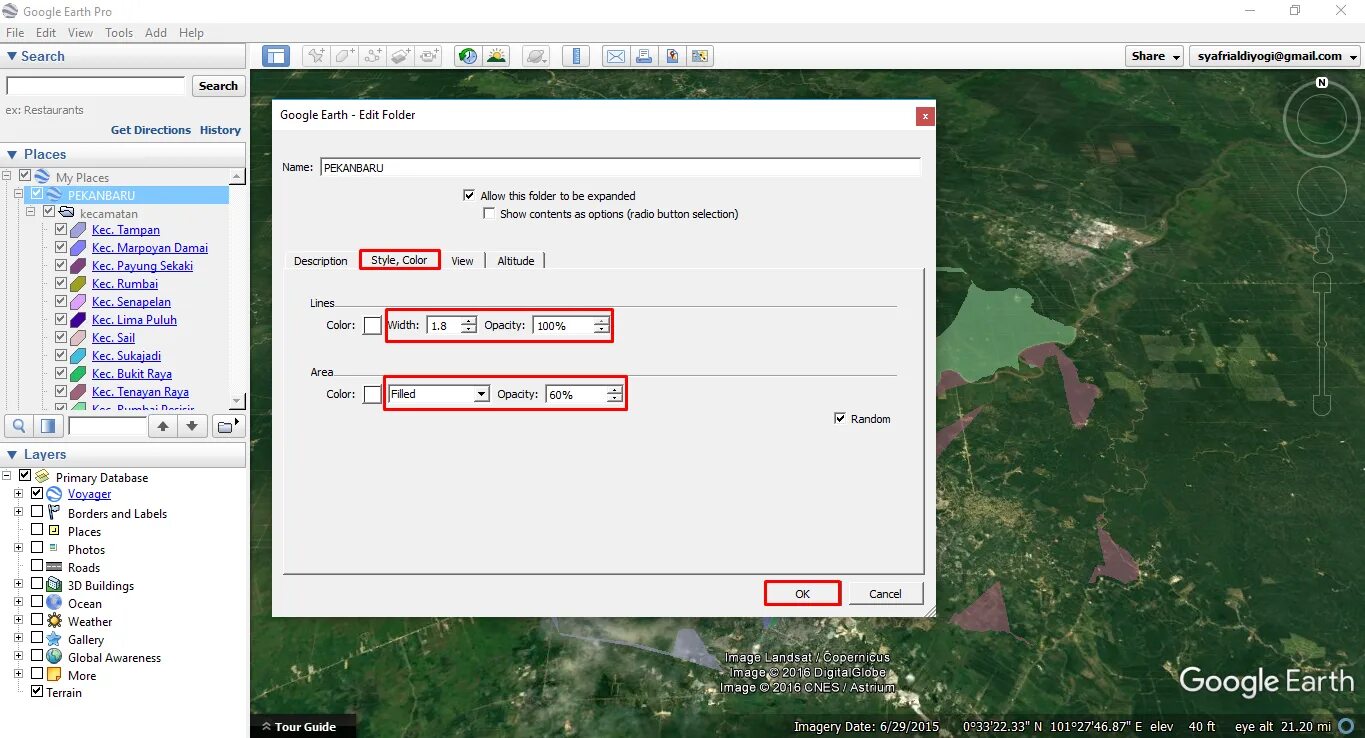Toggle the Borders and Labels layer checkbox
Screen dimensions: 1365x738
37,513
